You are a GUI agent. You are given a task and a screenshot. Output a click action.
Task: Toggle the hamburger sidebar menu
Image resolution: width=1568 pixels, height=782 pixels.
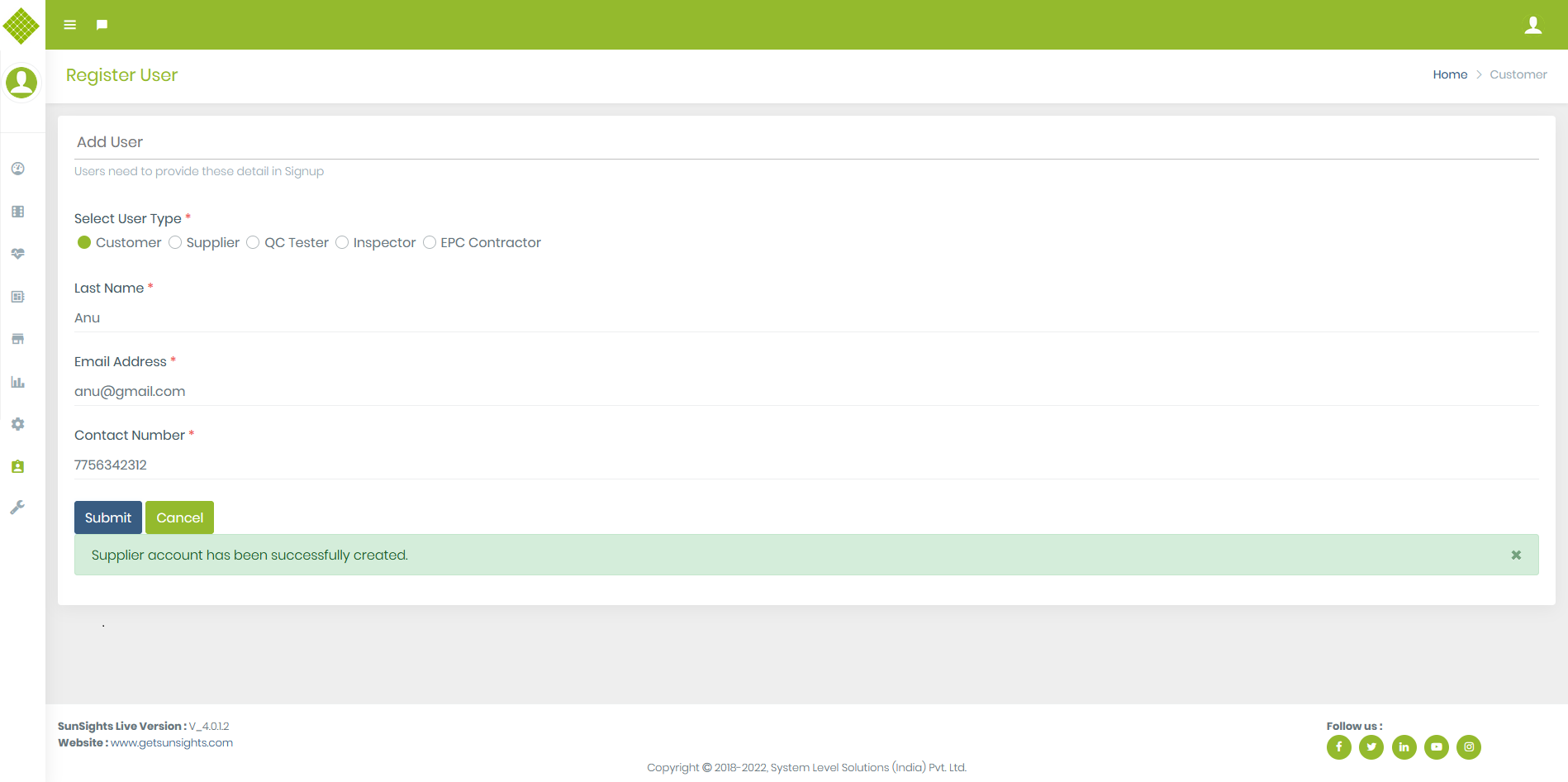coord(70,25)
